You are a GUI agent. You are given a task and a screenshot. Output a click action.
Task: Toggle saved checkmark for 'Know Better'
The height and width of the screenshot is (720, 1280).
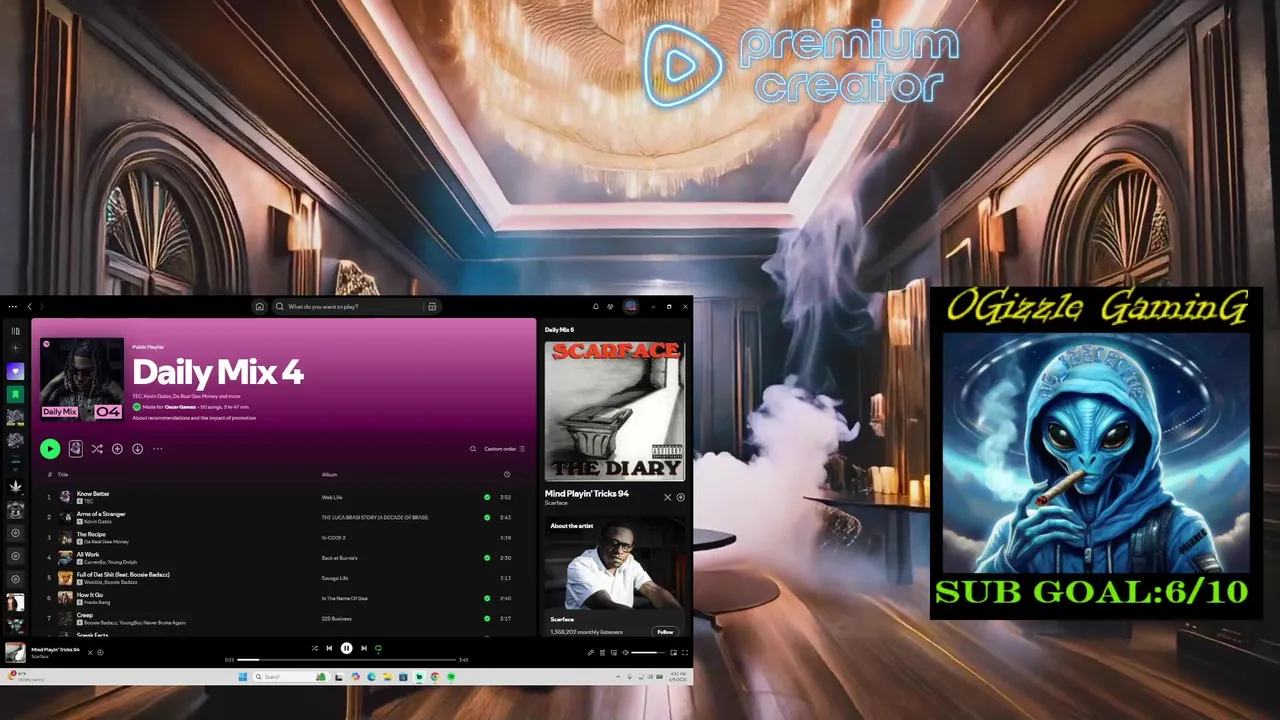(x=487, y=497)
